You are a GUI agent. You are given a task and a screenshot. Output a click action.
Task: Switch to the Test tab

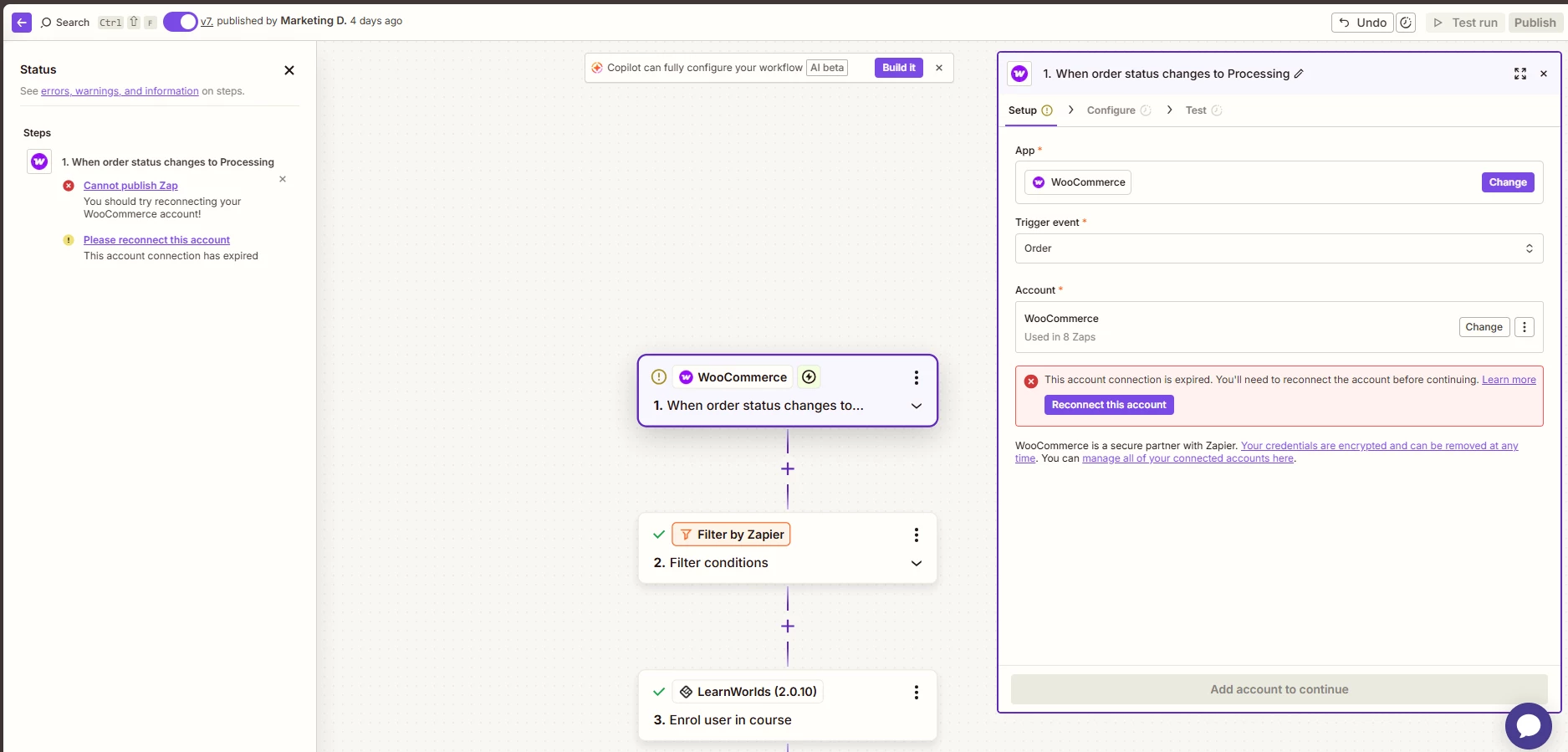point(1203,110)
